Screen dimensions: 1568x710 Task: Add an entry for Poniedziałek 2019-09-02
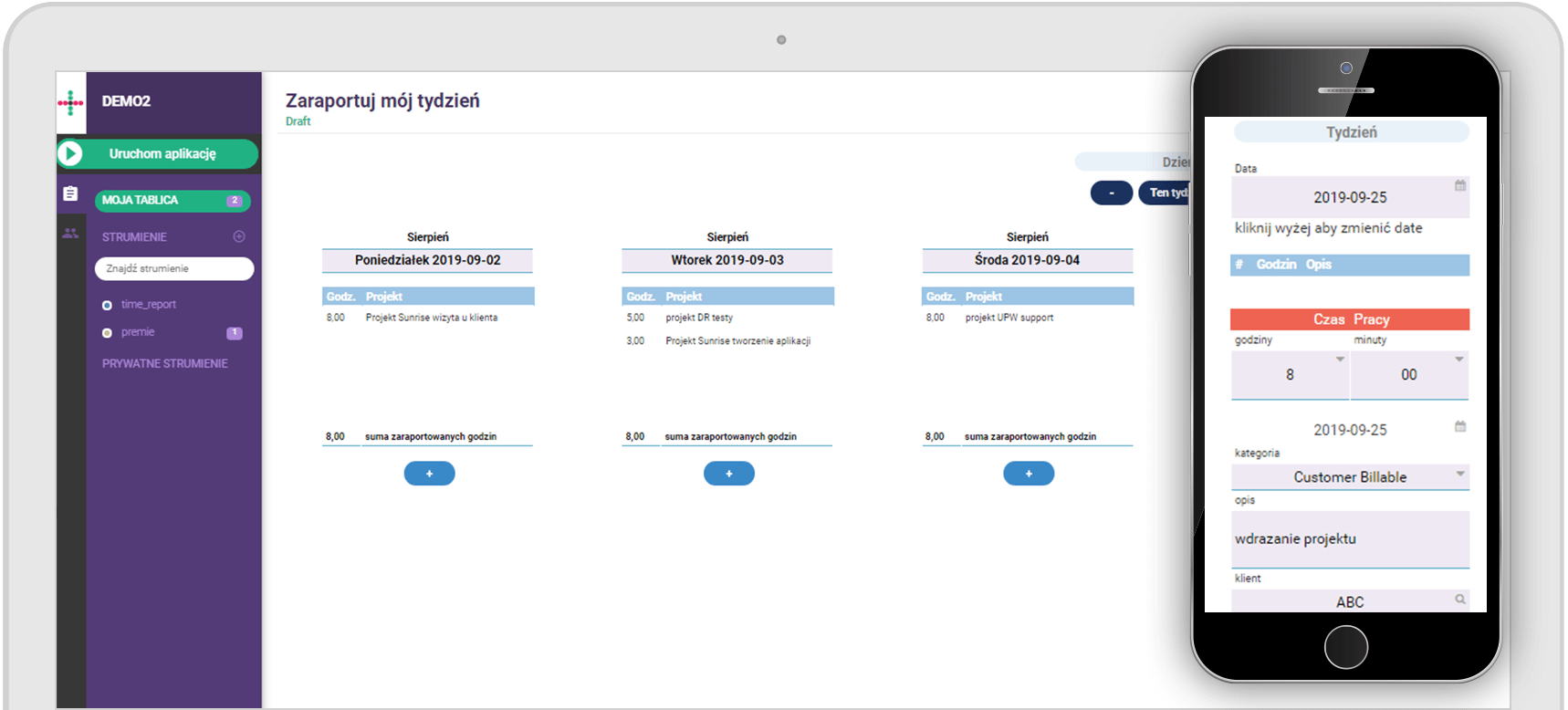click(429, 474)
